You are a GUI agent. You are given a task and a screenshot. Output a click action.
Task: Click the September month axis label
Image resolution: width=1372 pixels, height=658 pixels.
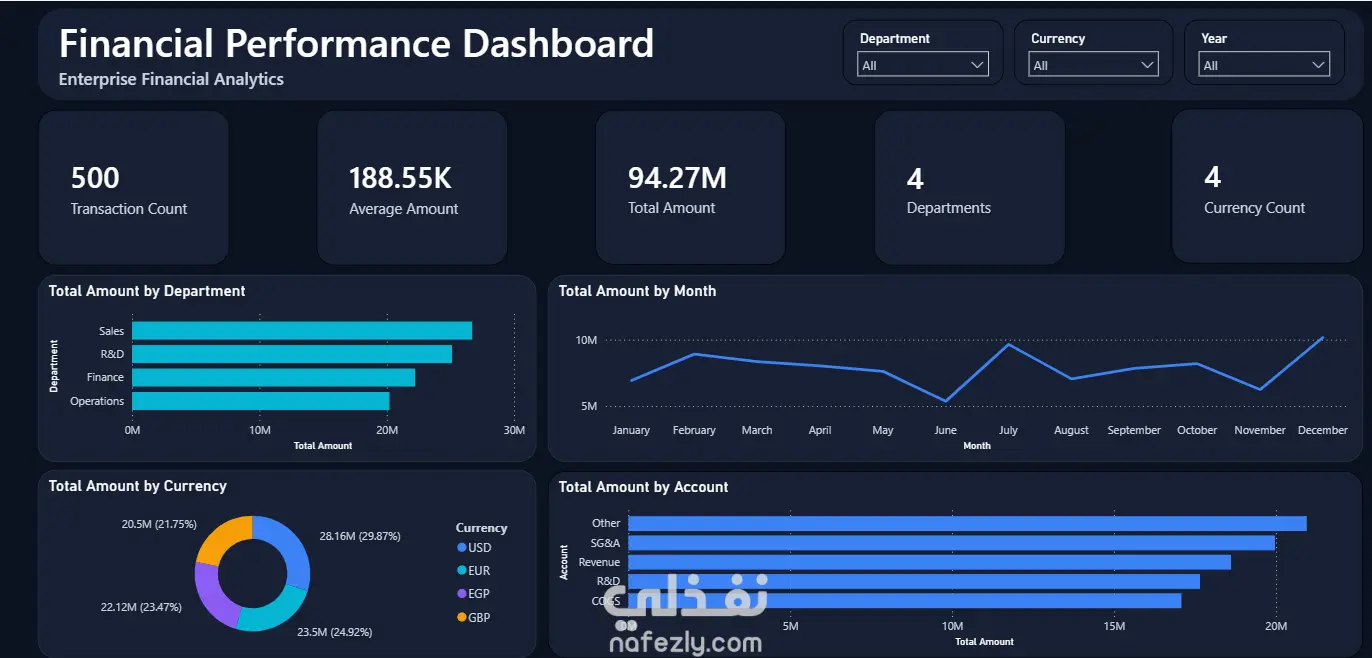(1134, 430)
